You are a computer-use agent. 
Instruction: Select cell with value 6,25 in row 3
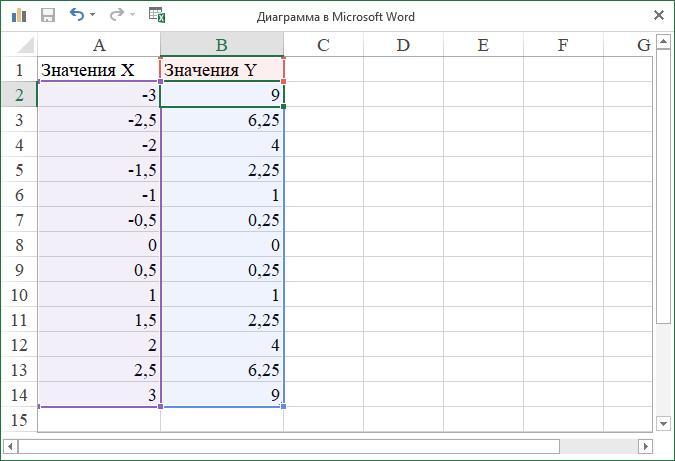pyautogui.click(x=222, y=120)
